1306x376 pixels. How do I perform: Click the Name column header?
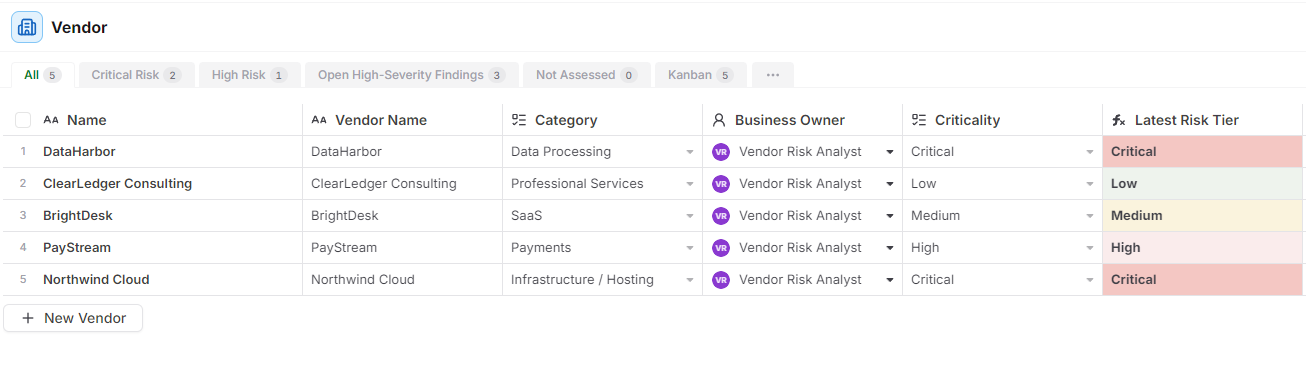[x=153, y=120]
